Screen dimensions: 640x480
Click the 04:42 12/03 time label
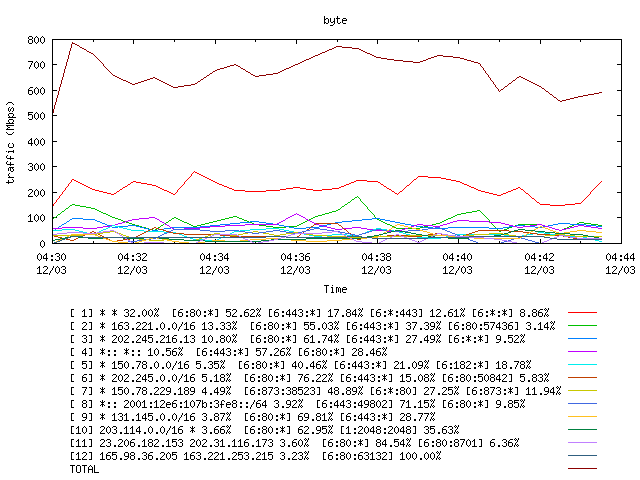(539, 264)
